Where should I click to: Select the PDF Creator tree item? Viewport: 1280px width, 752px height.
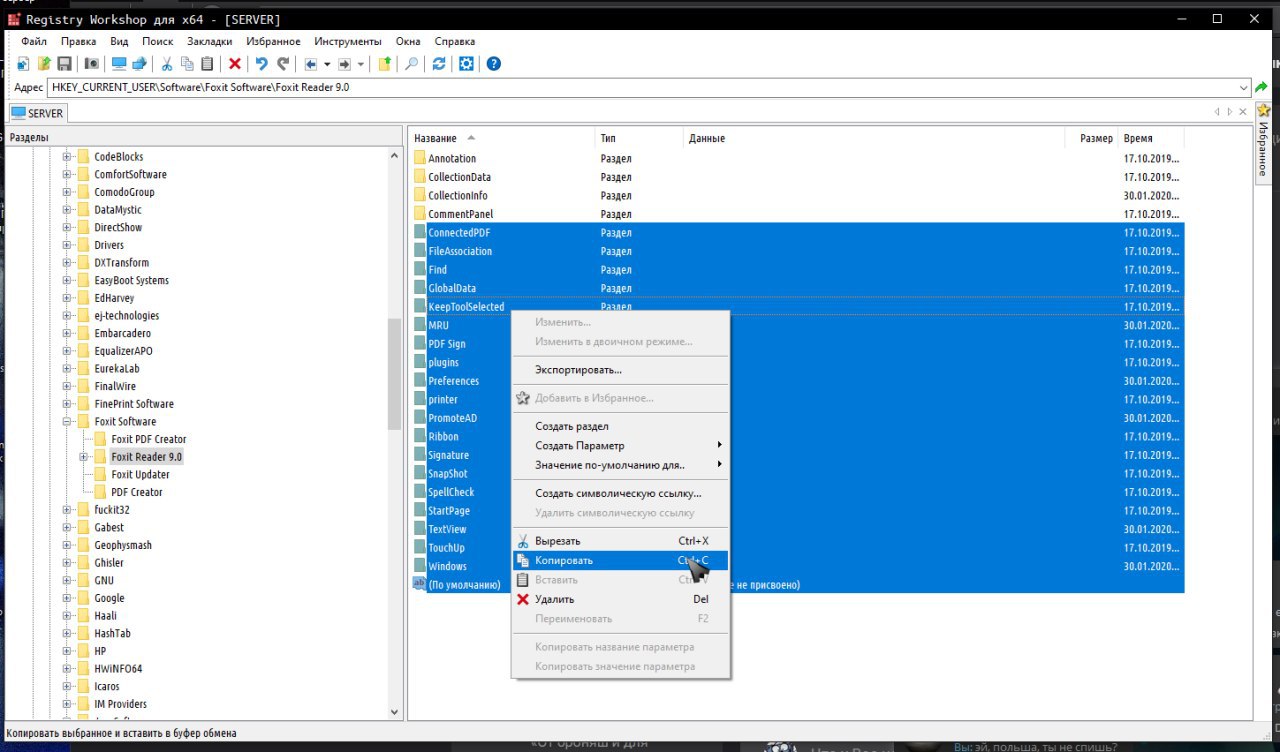(x=137, y=492)
